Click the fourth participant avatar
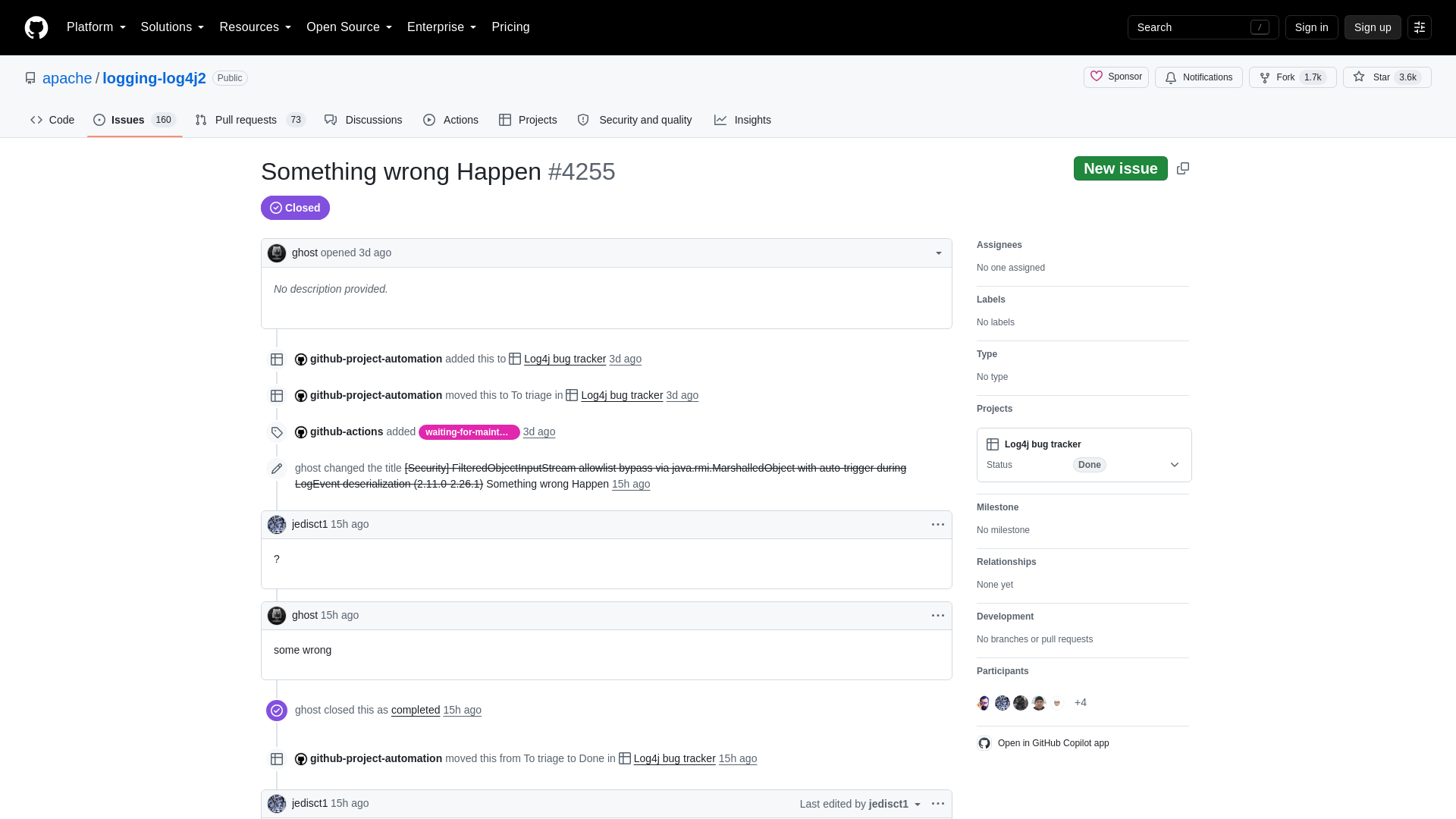 tap(1039, 703)
